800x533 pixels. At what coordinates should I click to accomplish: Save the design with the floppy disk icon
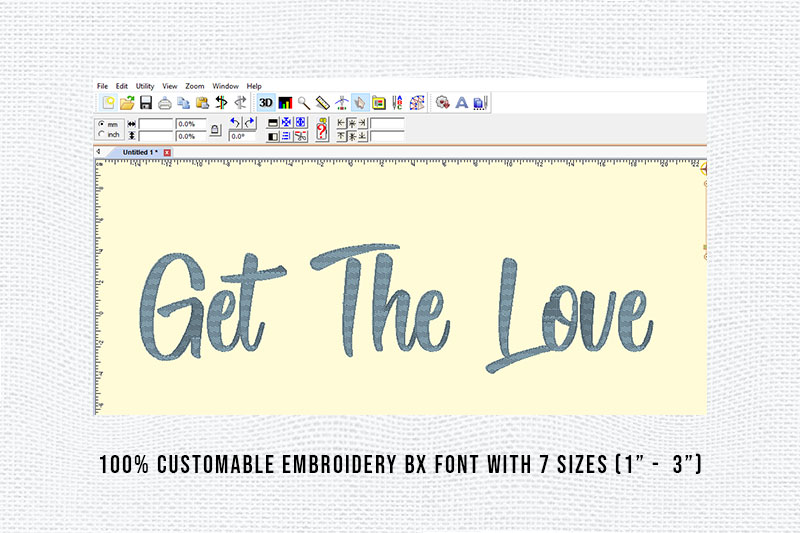pos(146,103)
